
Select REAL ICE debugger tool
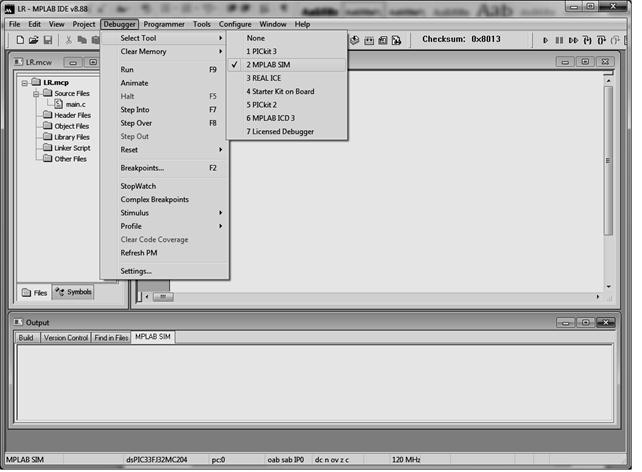287,78
